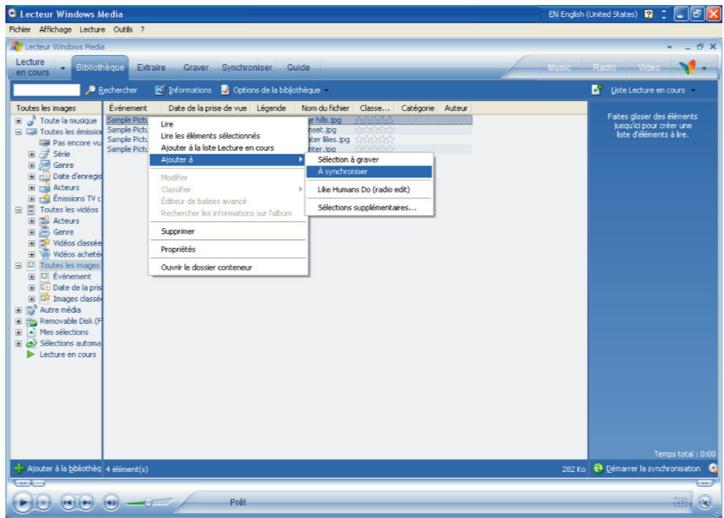Viewport: 724px width, 518px height.
Task: Click star rating of first file row
Action: 374,120
